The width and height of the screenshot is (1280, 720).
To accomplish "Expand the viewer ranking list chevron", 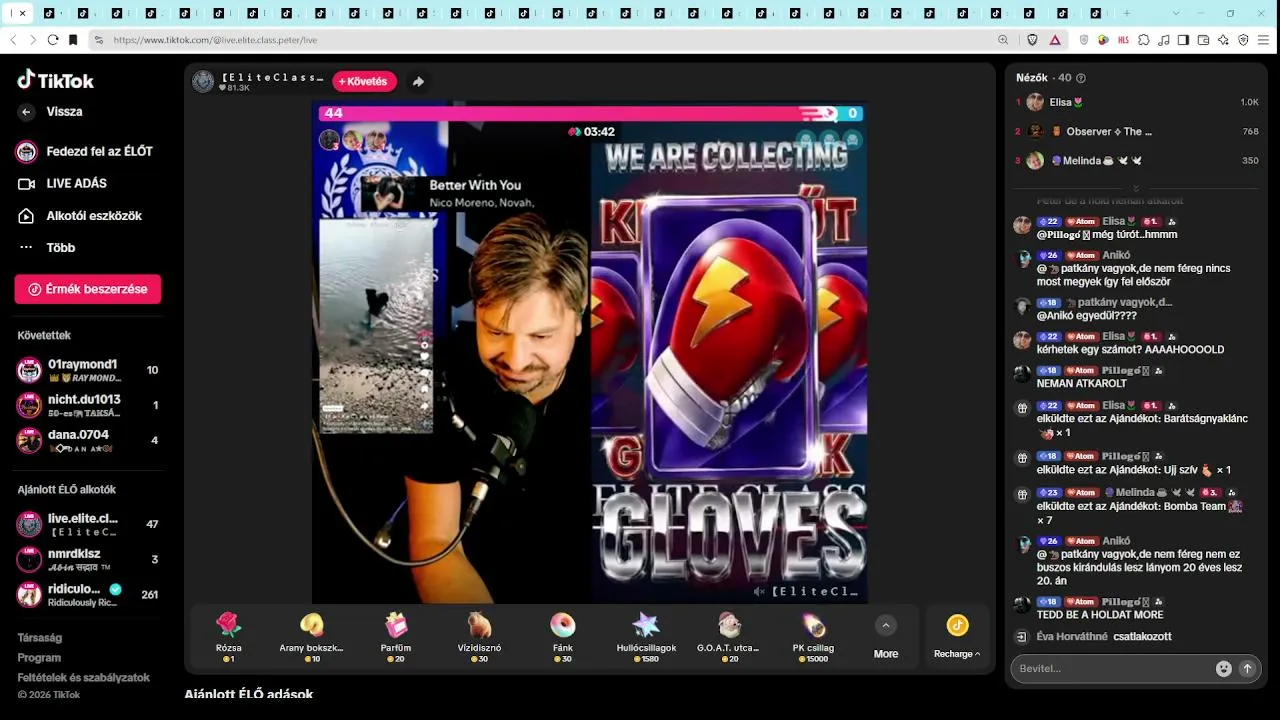I will [x=1136, y=189].
